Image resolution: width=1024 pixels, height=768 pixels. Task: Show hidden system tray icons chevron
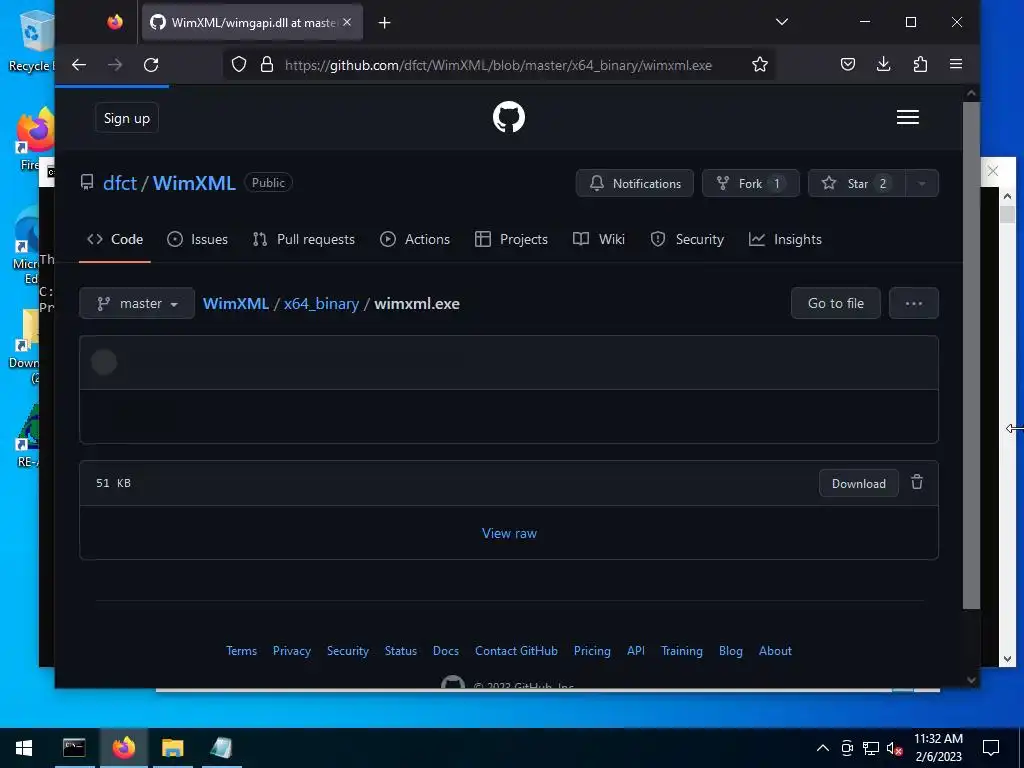823,748
